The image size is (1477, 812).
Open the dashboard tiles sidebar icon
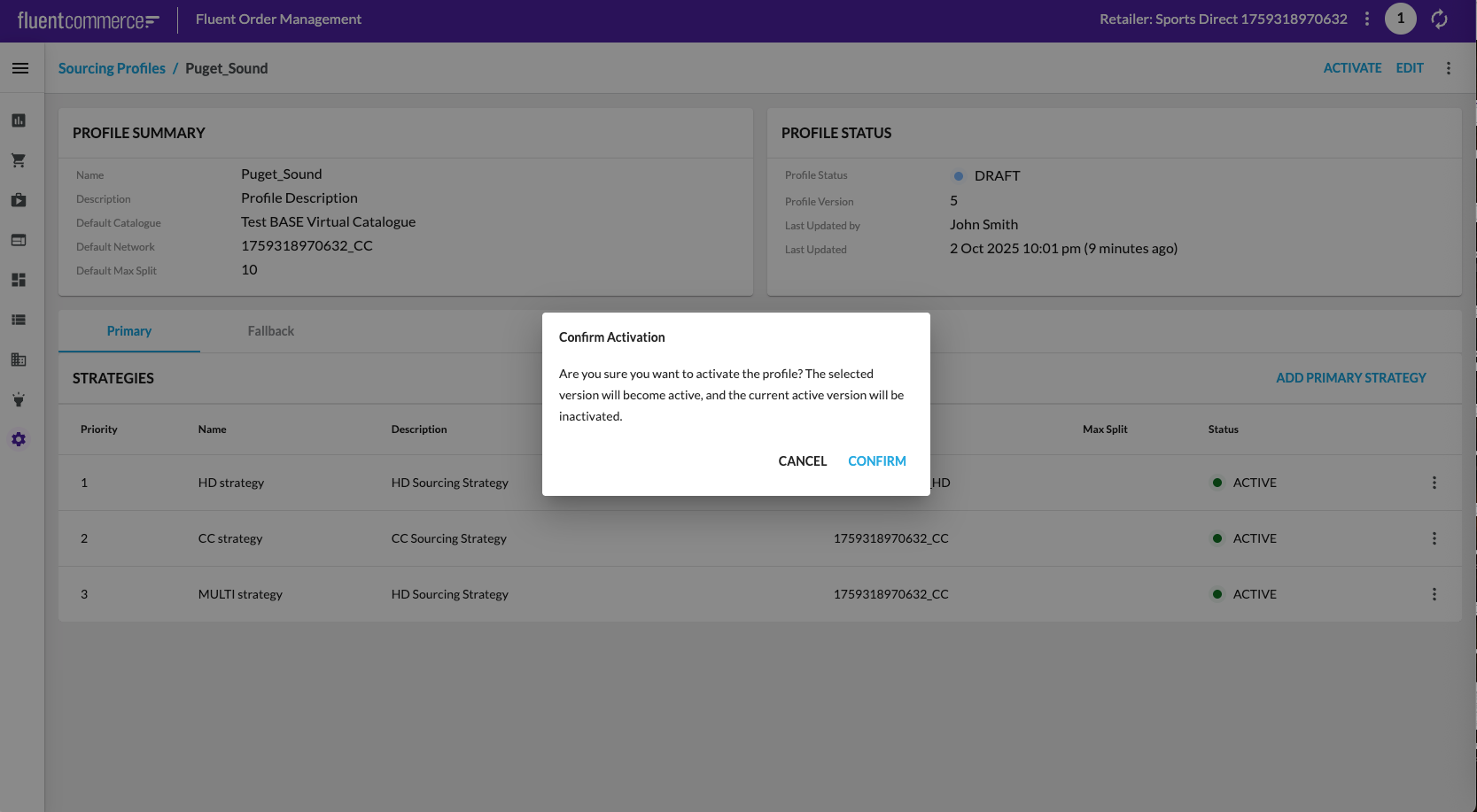(x=19, y=280)
